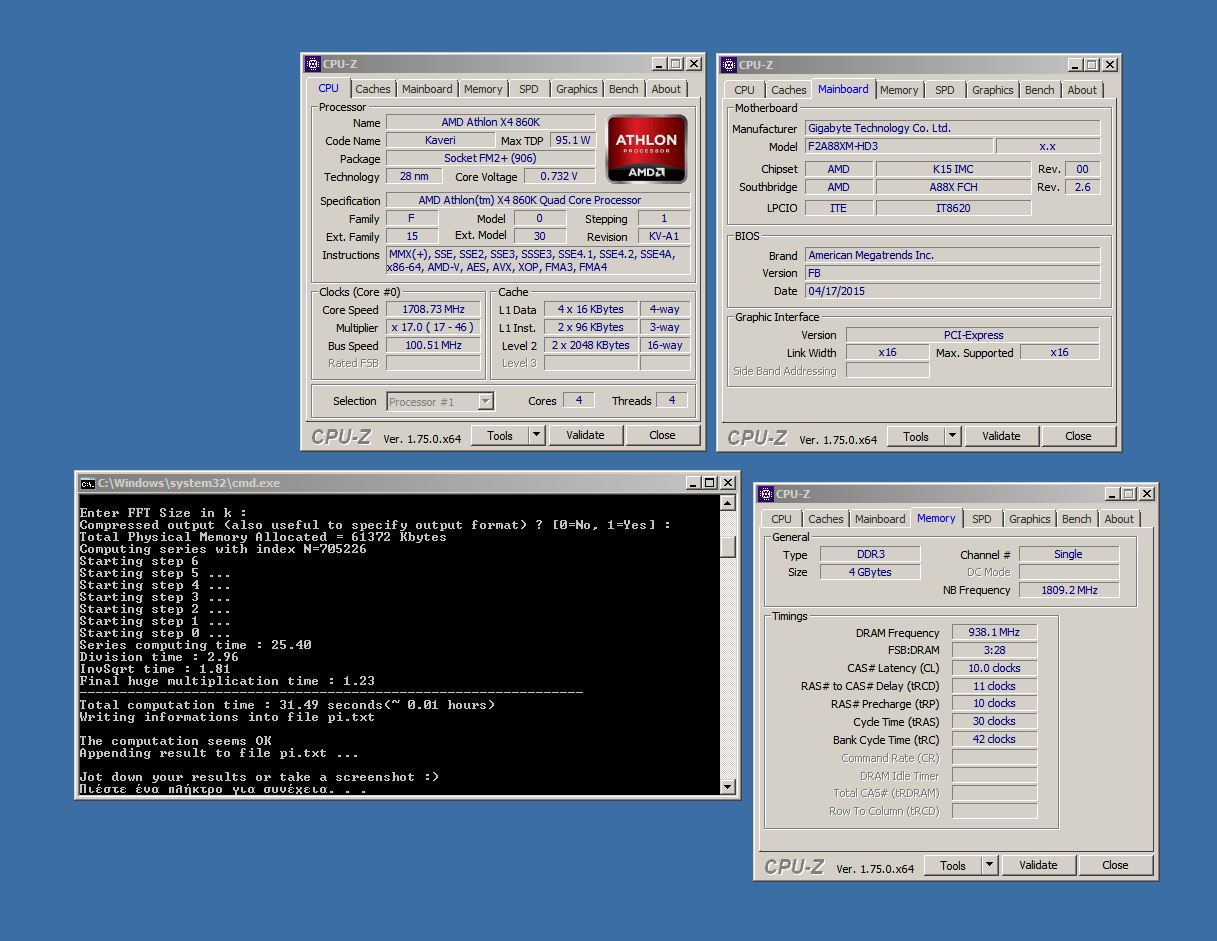Open Graphics tab in CPU window
Image resolution: width=1217 pixels, height=941 pixels.
pyautogui.click(x=577, y=89)
